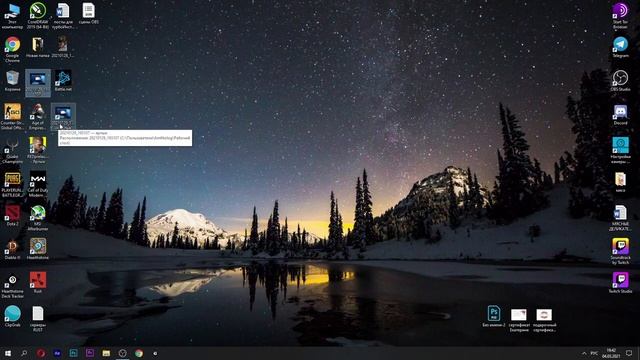Open the ClipGrab shortcut

[x=12, y=317]
